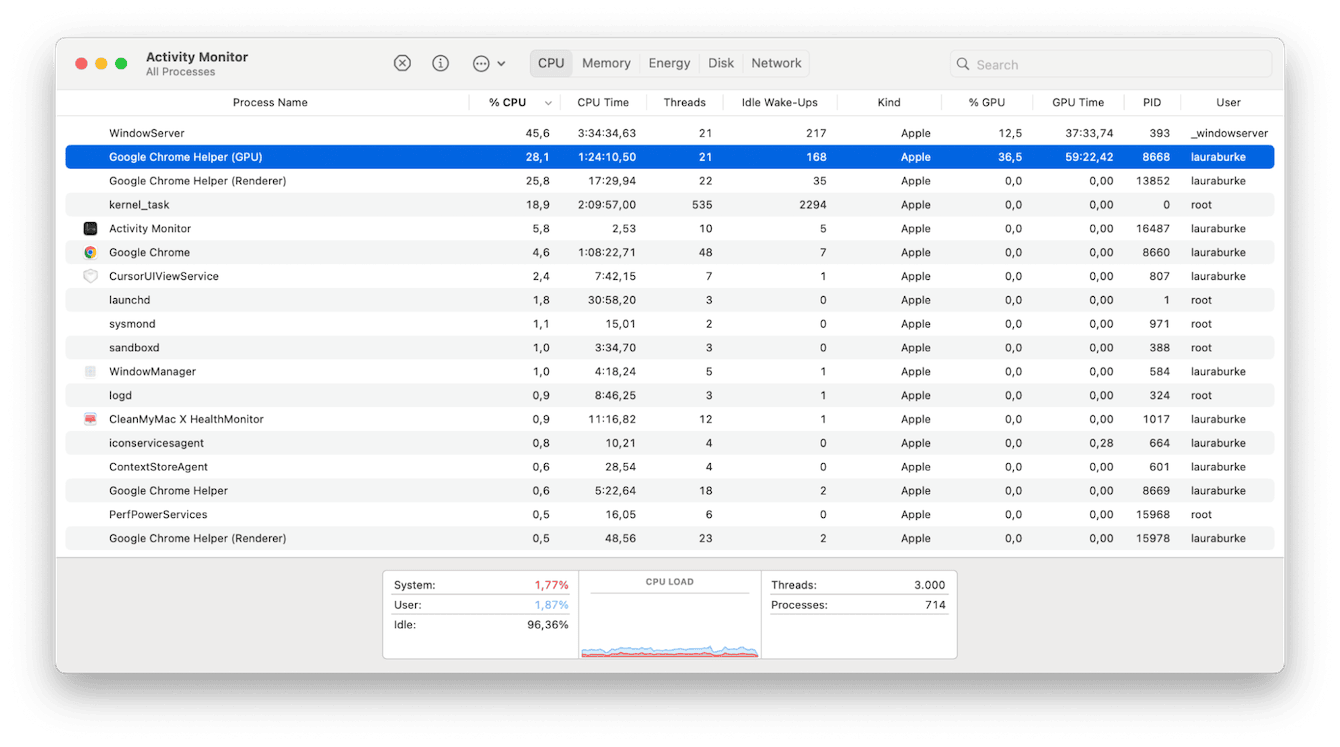The height and width of the screenshot is (747, 1340).
Task: Click the stop process (X) icon
Action: coord(402,62)
